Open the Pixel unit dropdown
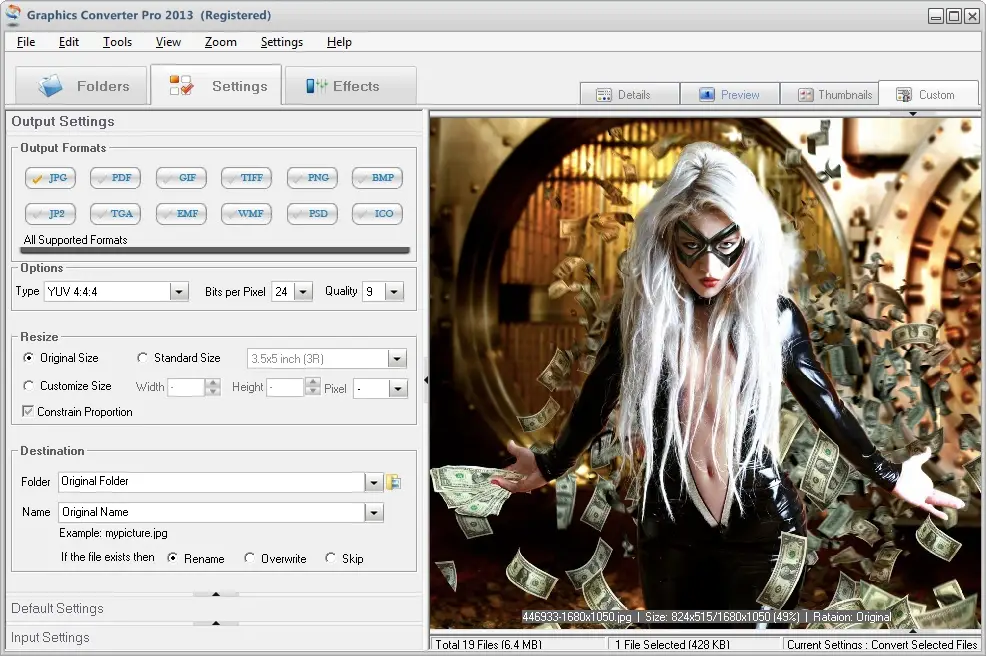 click(397, 389)
